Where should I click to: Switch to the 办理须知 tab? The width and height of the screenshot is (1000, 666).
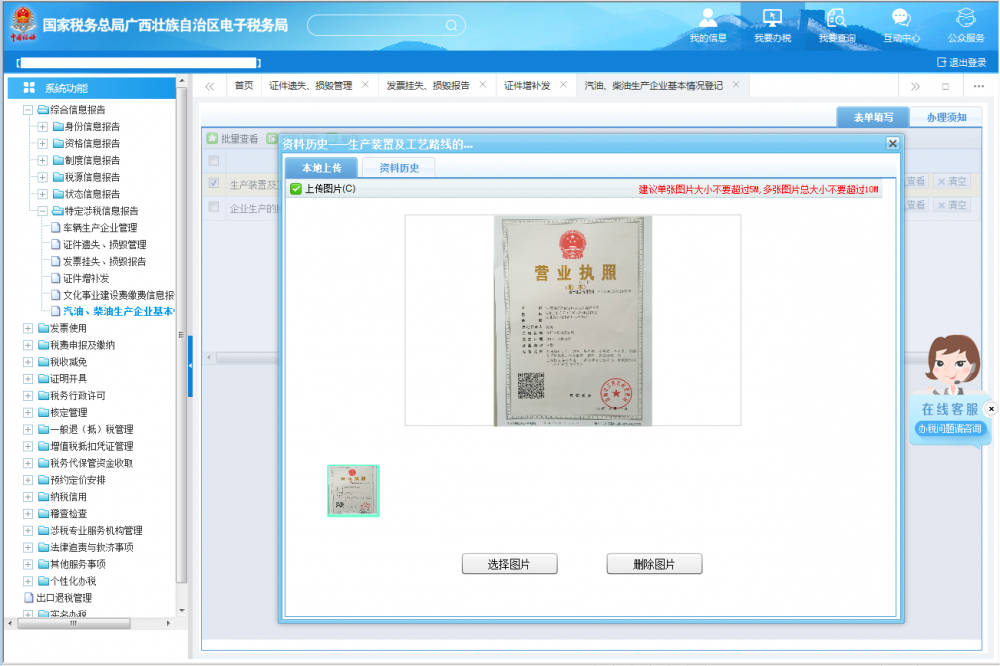click(x=945, y=118)
